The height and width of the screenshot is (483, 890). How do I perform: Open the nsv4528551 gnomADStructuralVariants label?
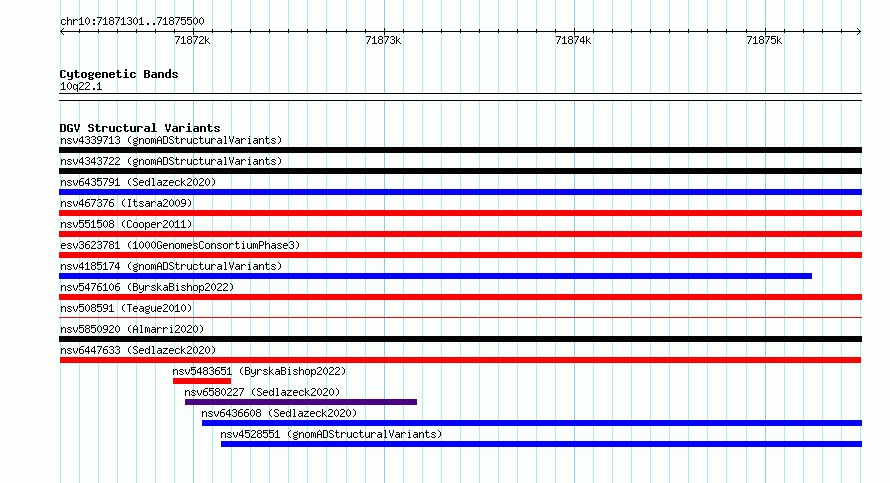[331, 434]
